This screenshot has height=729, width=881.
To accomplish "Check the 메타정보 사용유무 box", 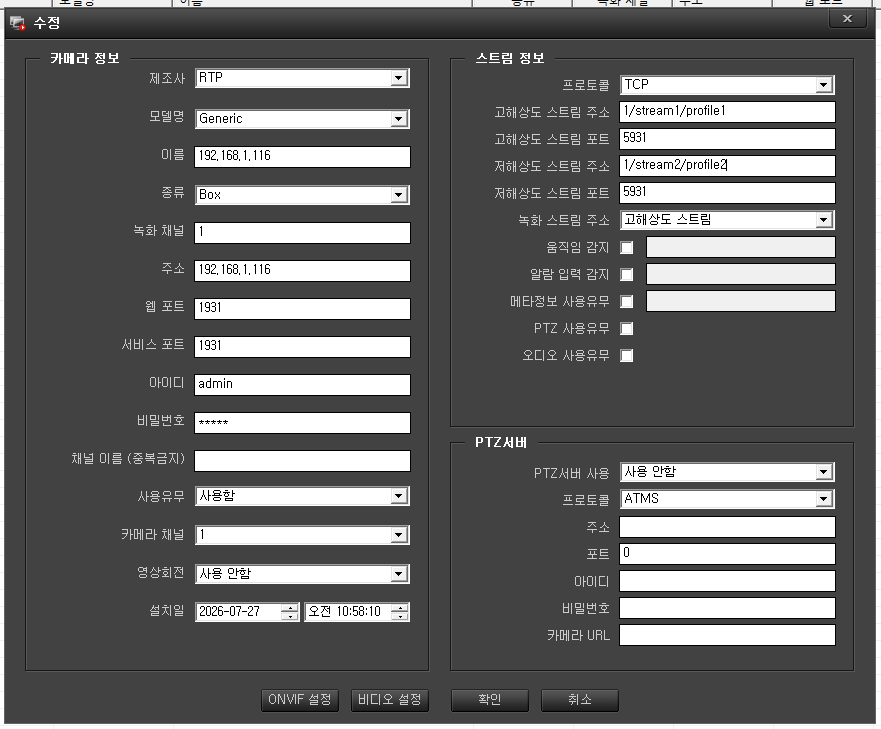I will [x=626, y=301].
